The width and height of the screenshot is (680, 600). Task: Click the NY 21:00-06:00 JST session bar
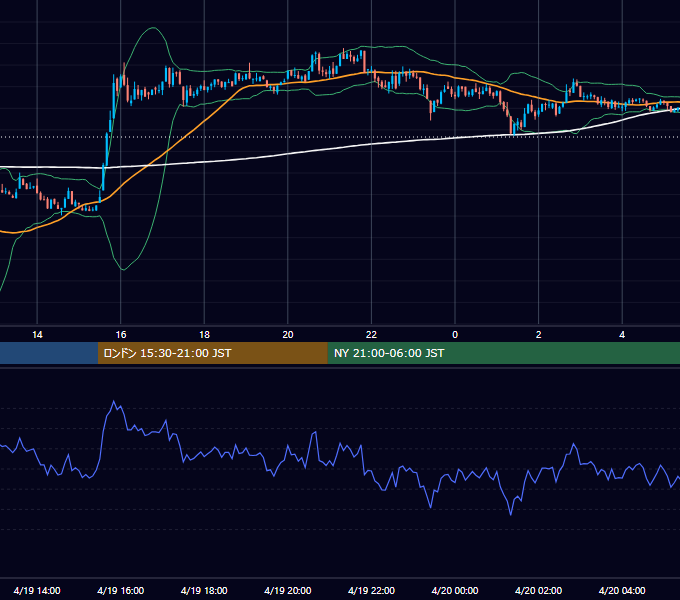[x=503, y=353]
